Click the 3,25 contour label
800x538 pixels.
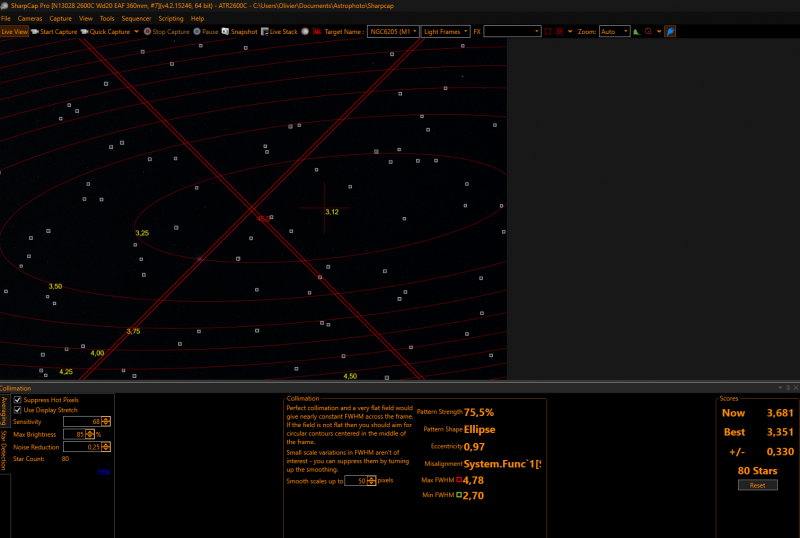pos(142,233)
